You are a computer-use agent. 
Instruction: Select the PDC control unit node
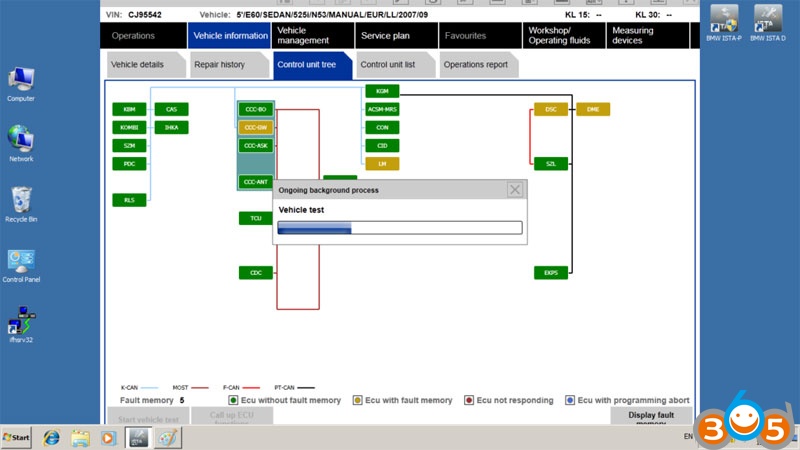pos(129,164)
